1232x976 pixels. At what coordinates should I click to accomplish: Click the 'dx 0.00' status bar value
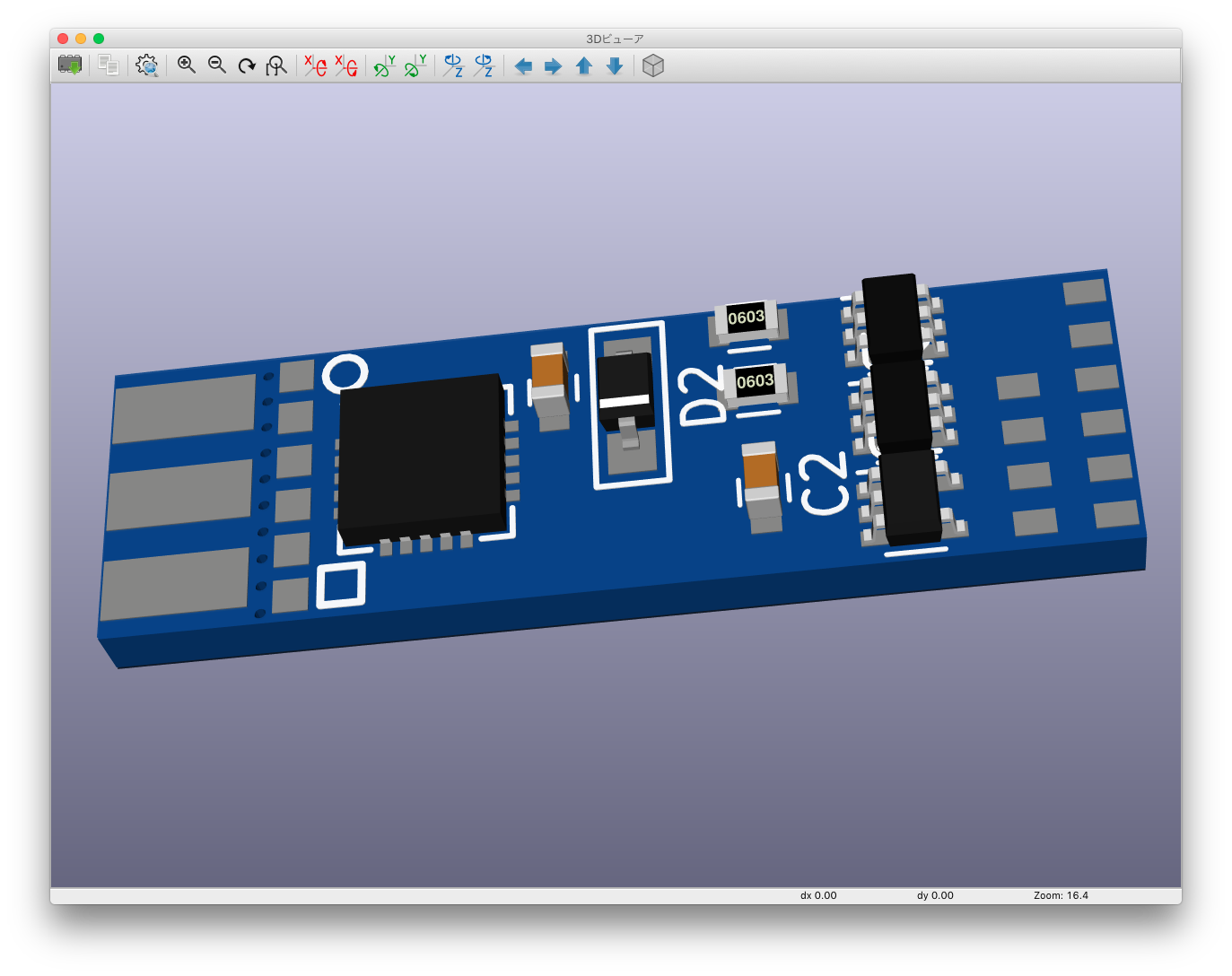click(818, 895)
